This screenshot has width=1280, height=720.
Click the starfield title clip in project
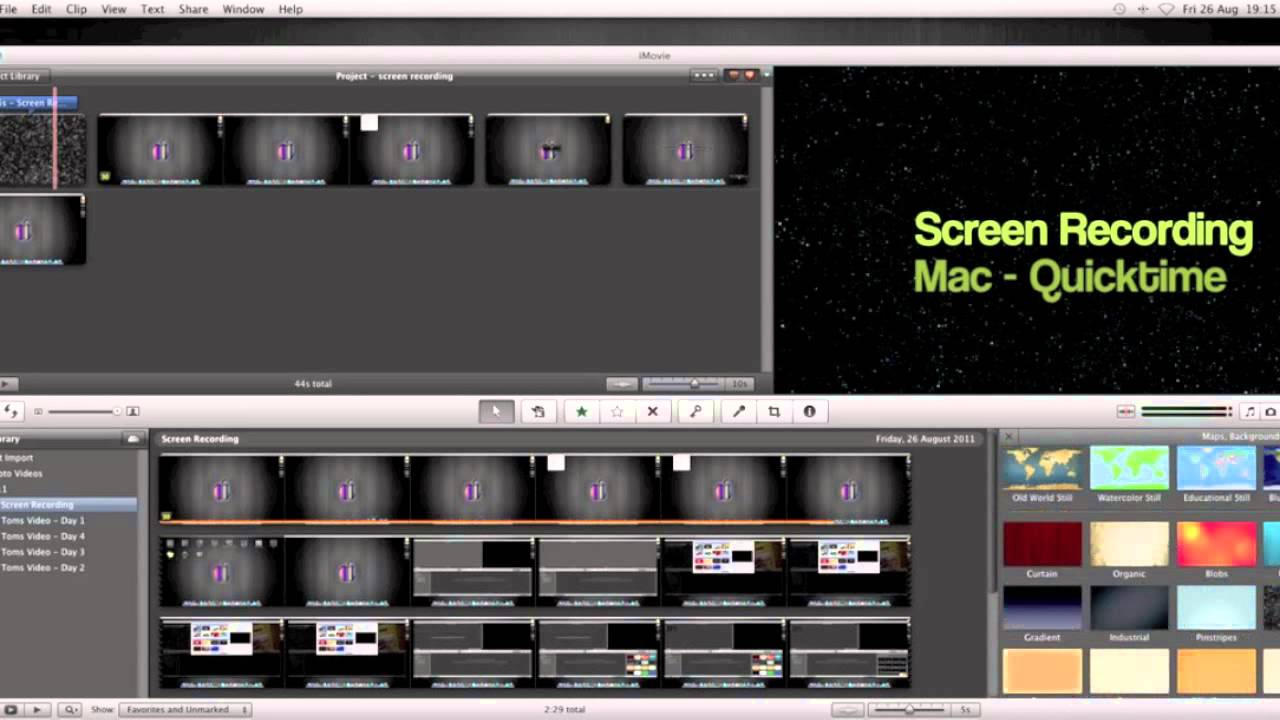tap(42, 150)
